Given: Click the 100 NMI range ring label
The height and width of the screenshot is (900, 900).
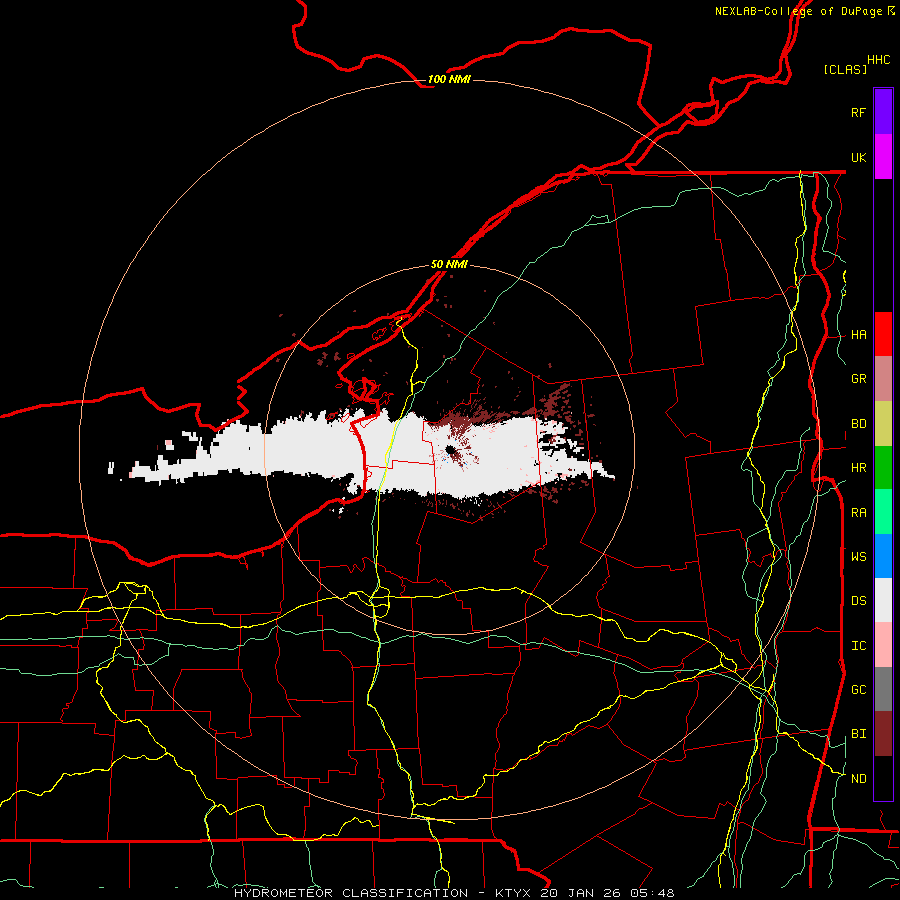Looking at the screenshot, I should pos(449,79).
